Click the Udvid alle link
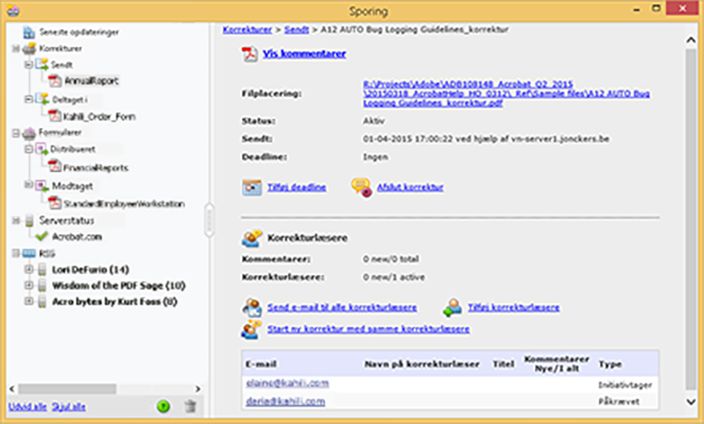704x424 pixels. [28, 407]
